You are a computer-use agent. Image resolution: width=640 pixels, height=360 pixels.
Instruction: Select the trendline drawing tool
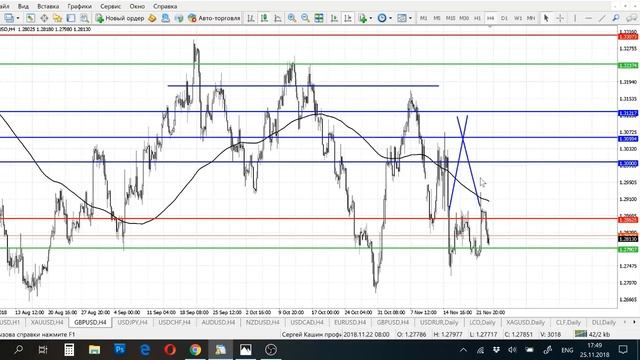[x=602, y=18]
